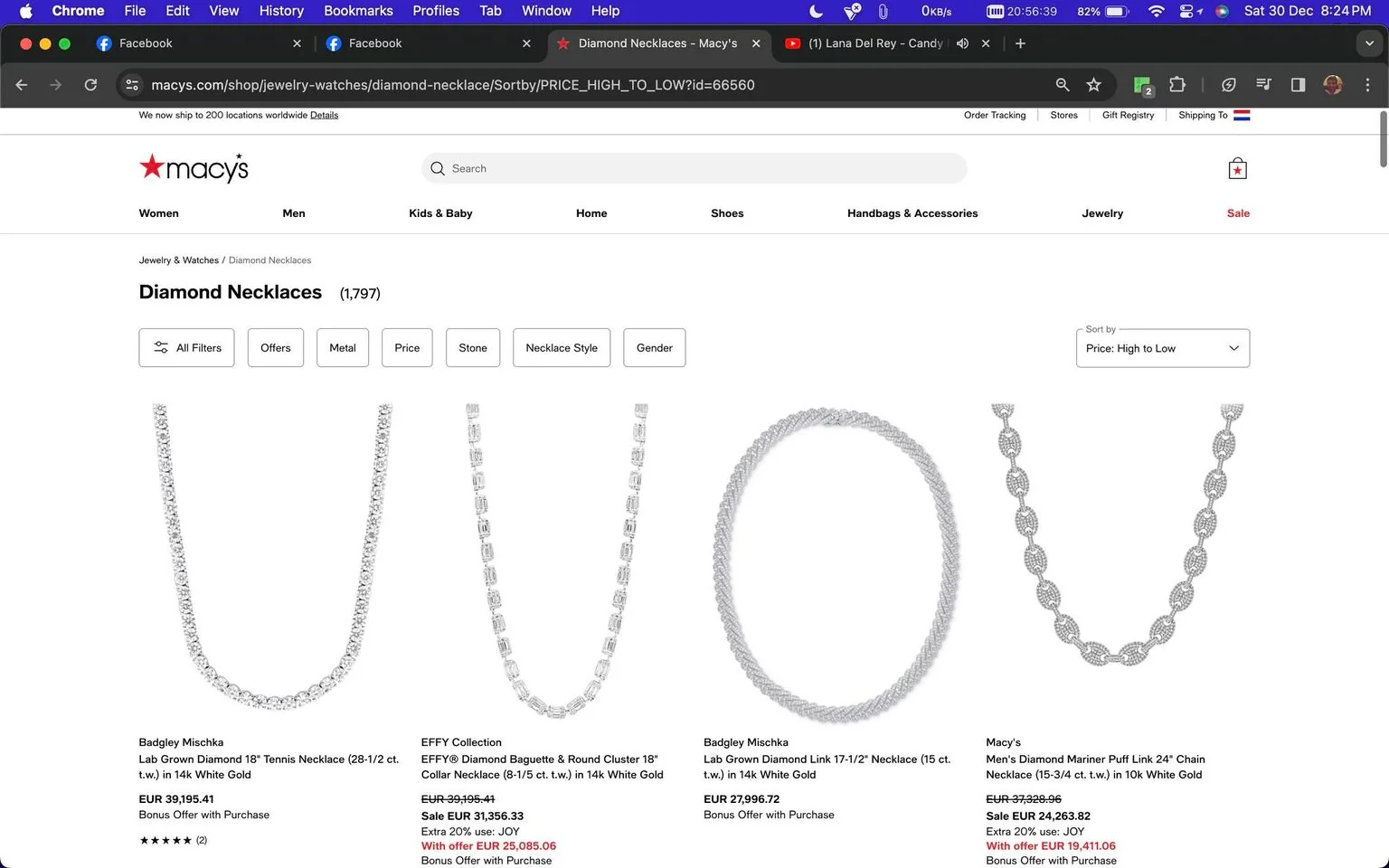This screenshot has height=868, width=1389.
Task: Open the History menu in menu bar
Action: (x=281, y=11)
